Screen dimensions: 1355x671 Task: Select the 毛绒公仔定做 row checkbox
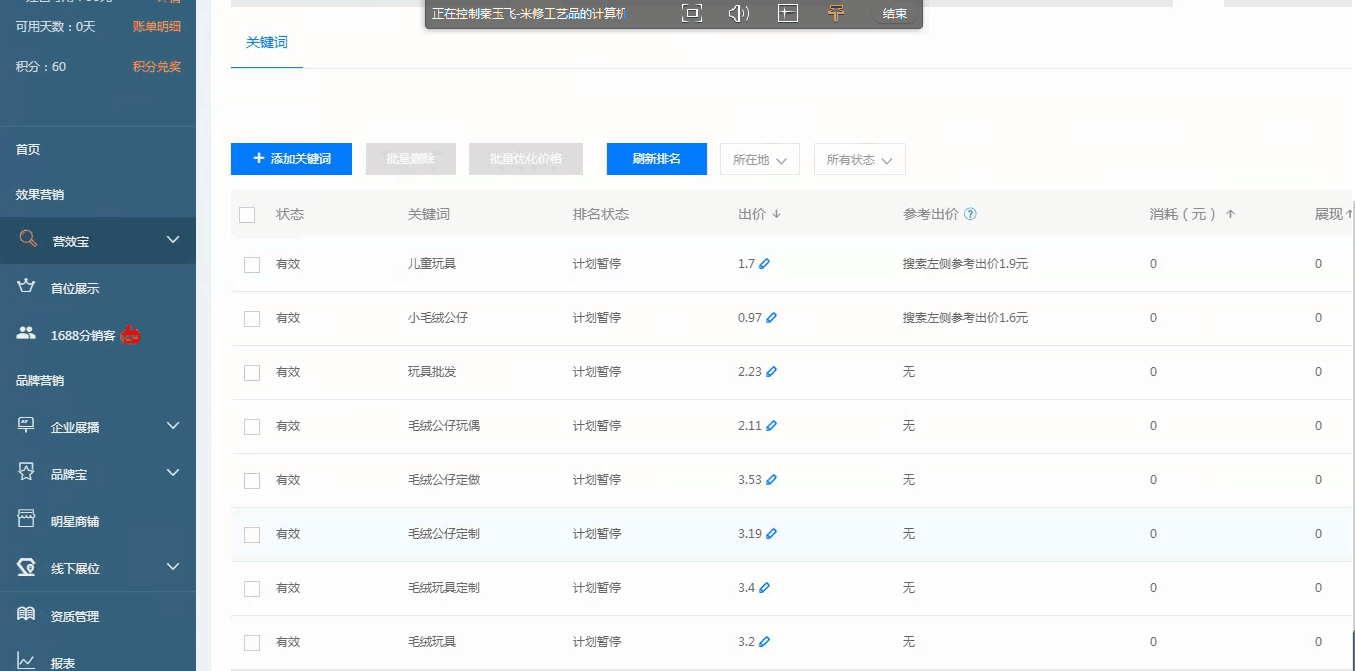coord(252,481)
